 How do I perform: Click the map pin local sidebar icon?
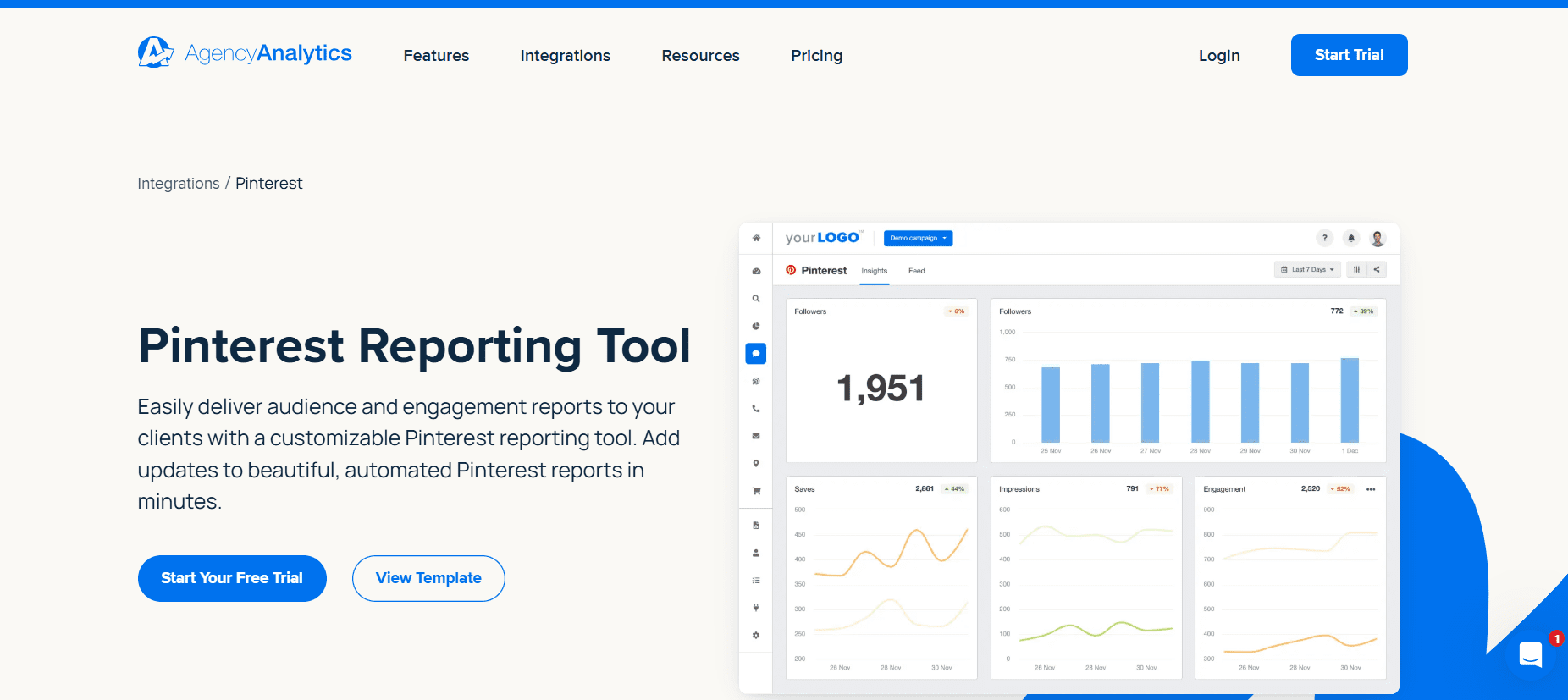(756, 464)
